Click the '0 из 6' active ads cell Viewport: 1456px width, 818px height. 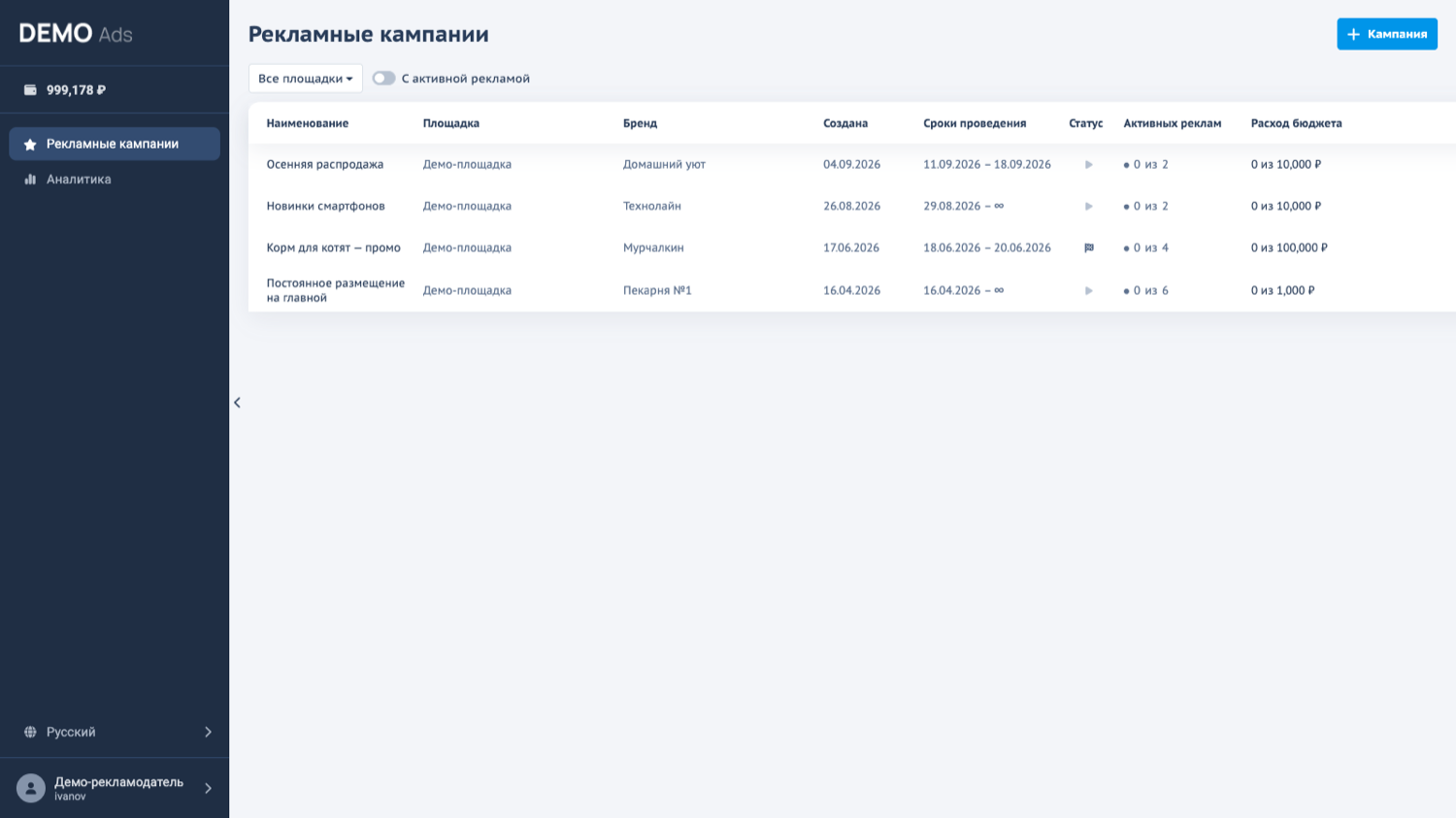pyautogui.click(x=1146, y=291)
